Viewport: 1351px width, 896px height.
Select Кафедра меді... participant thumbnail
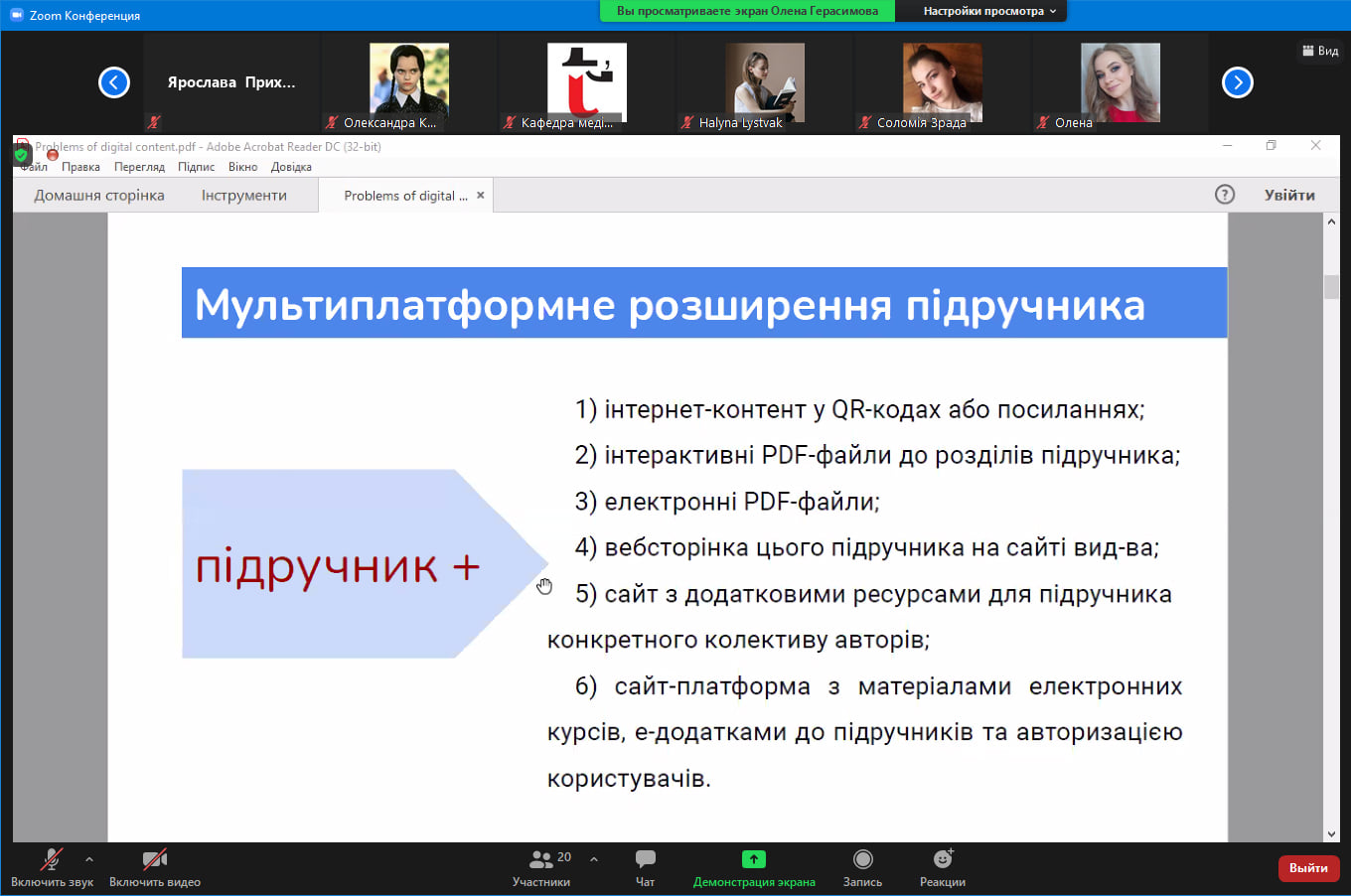(586, 82)
